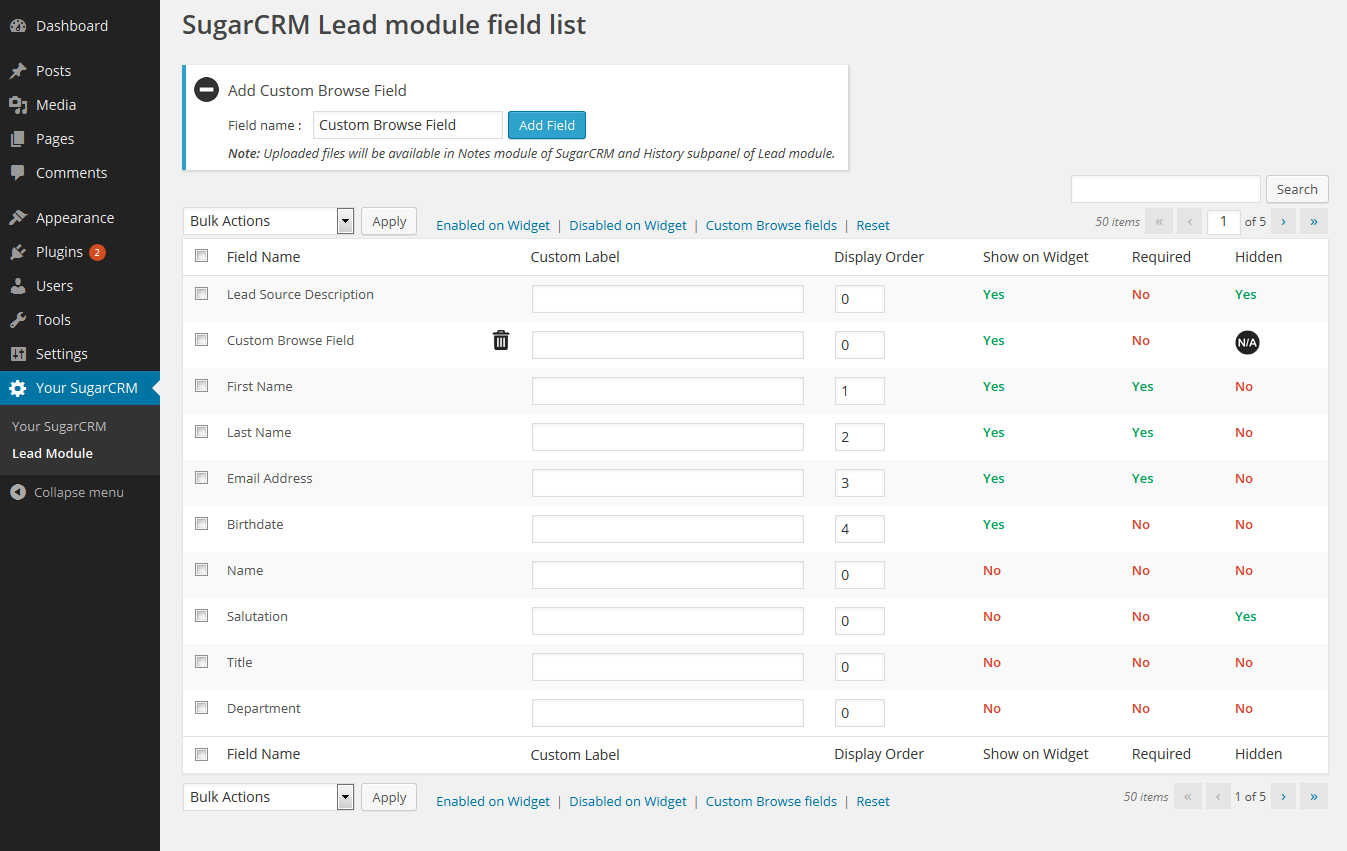Viewport: 1347px width, 851px height.
Task: Open the Dashboard from the sidebar icon
Action: 18,26
